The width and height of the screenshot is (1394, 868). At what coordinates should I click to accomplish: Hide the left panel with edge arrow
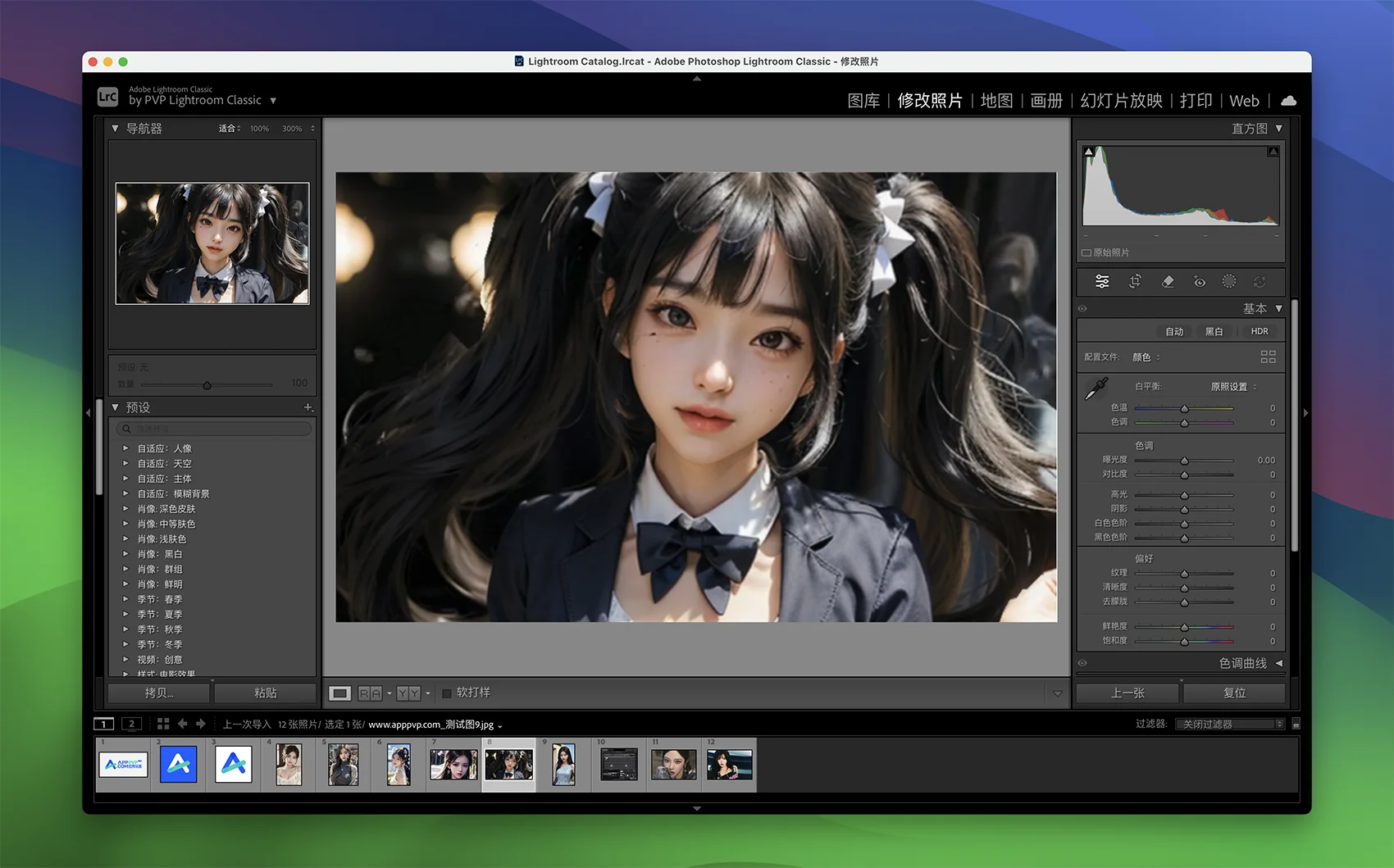[x=89, y=413]
